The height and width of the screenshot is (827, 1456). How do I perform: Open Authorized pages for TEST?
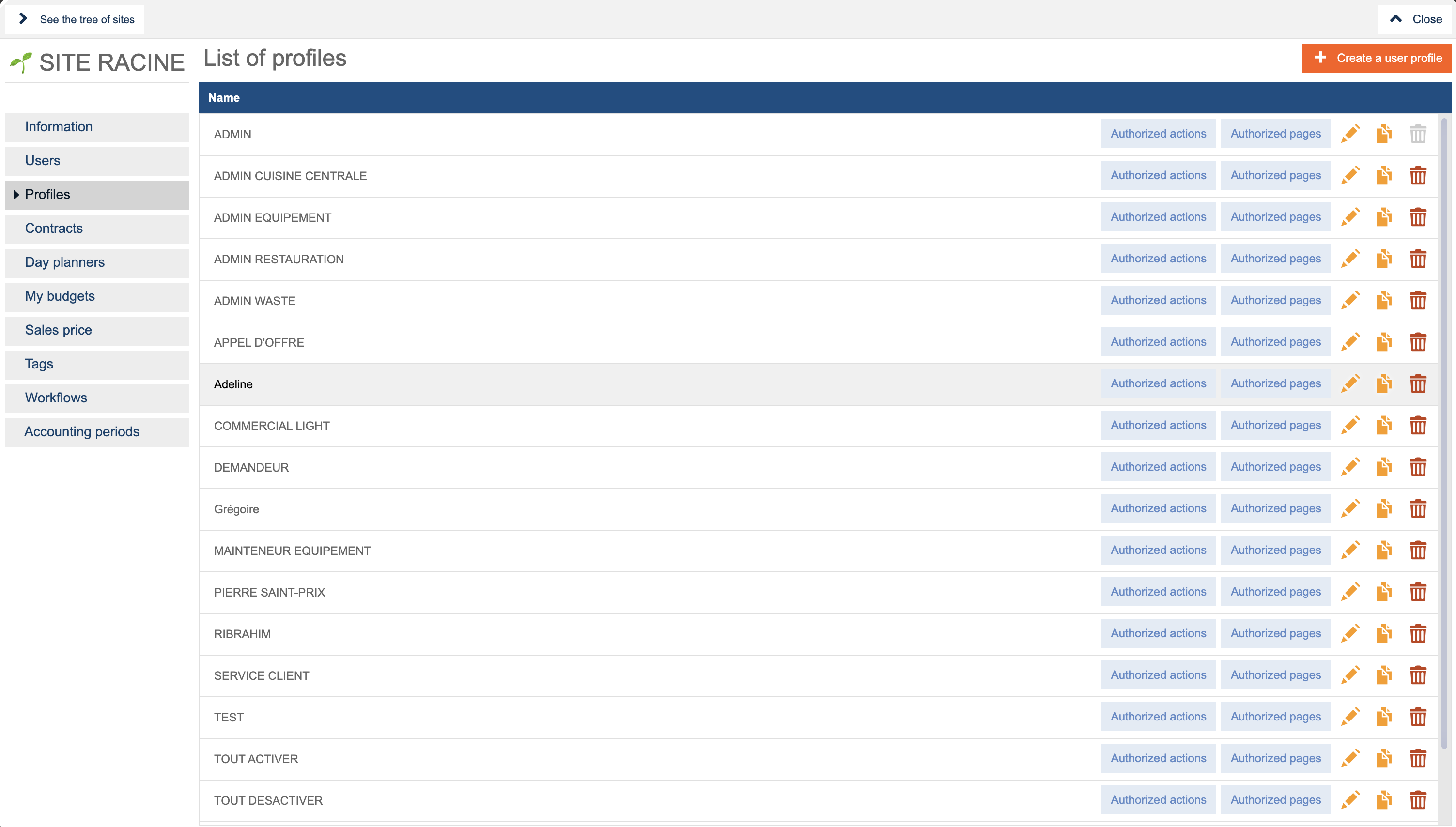(1275, 717)
